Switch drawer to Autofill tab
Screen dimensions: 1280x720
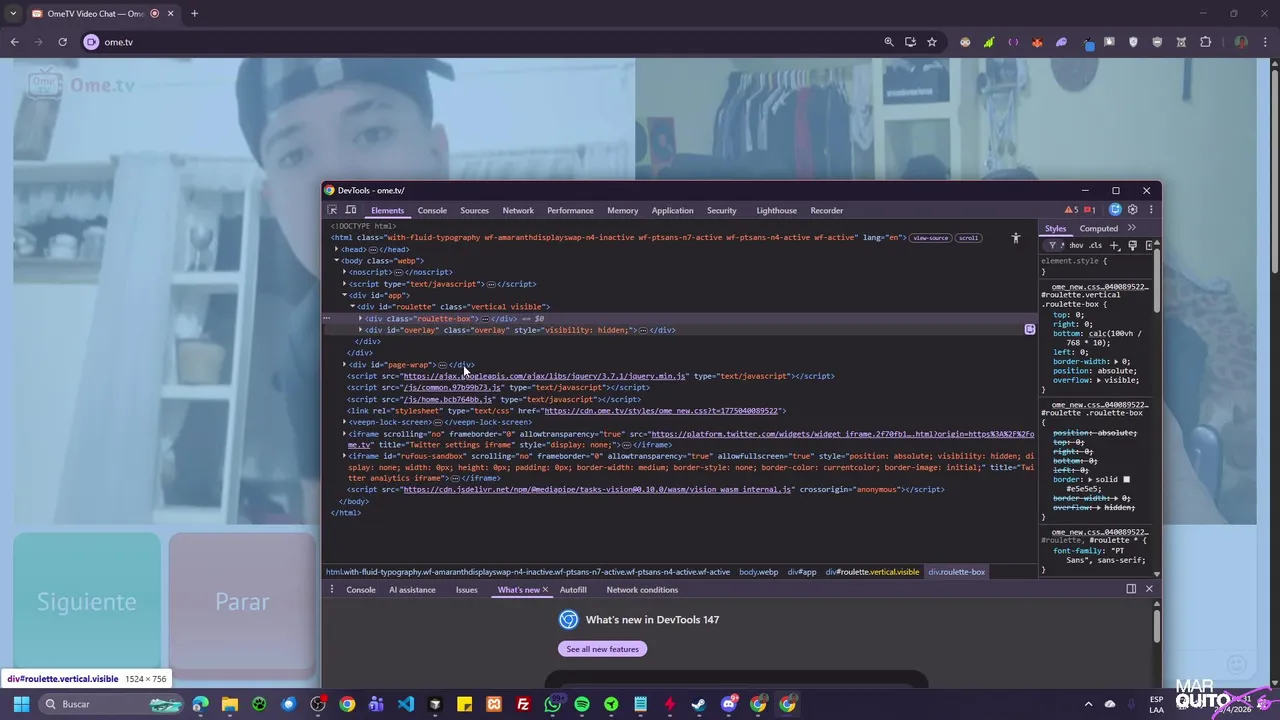point(573,590)
